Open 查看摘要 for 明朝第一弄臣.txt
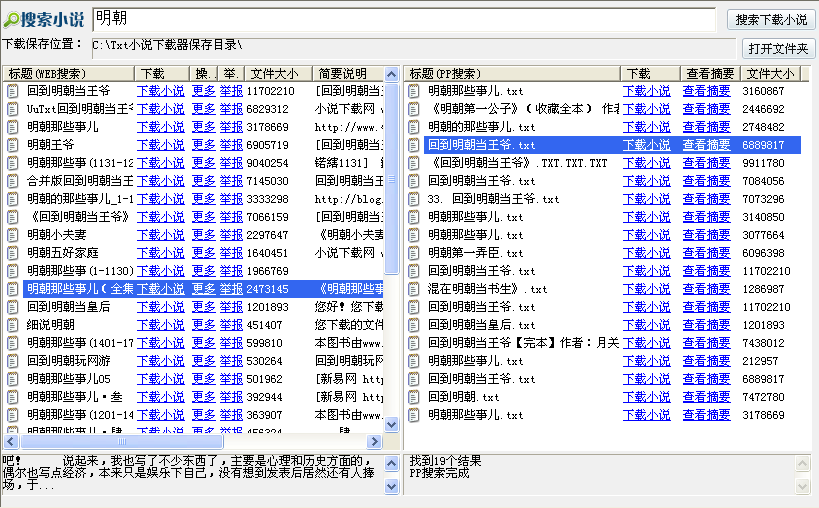 (706, 253)
